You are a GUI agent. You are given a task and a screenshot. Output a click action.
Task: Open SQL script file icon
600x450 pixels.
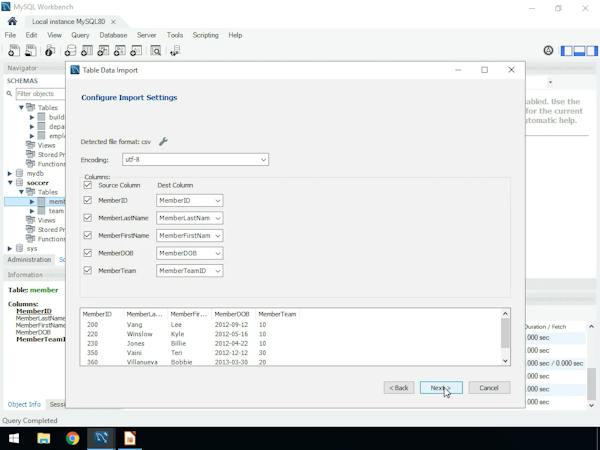[x=31, y=51]
